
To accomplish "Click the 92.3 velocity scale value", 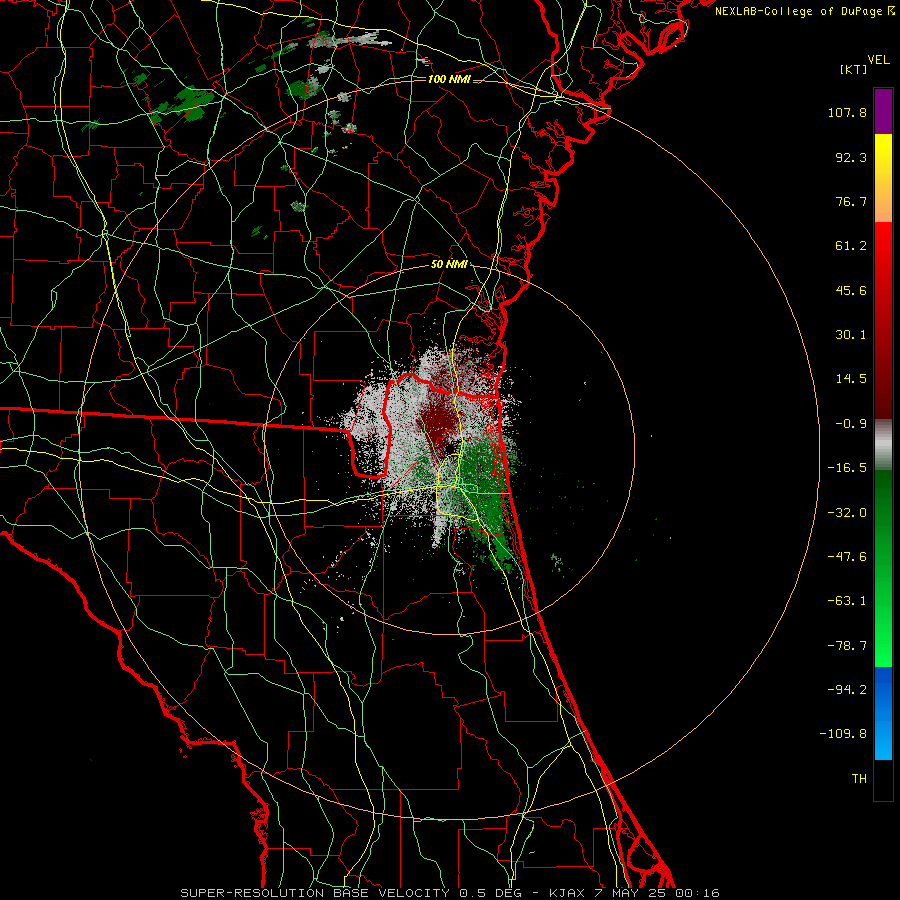I will tap(851, 157).
